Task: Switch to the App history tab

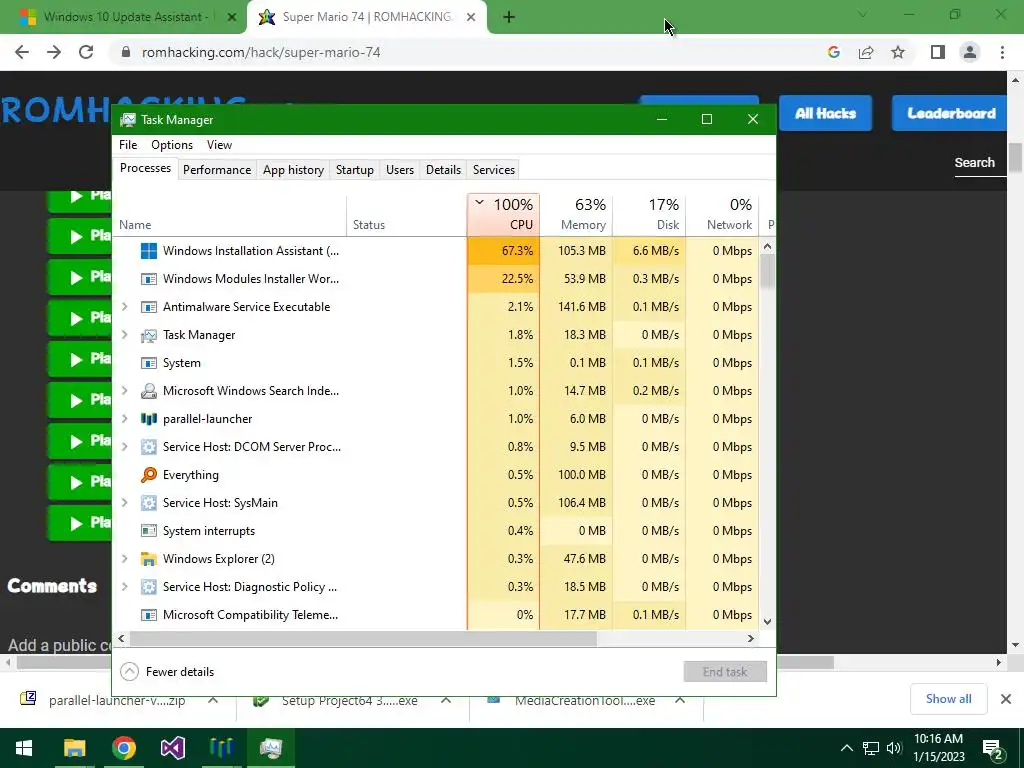Action: pyautogui.click(x=293, y=170)
